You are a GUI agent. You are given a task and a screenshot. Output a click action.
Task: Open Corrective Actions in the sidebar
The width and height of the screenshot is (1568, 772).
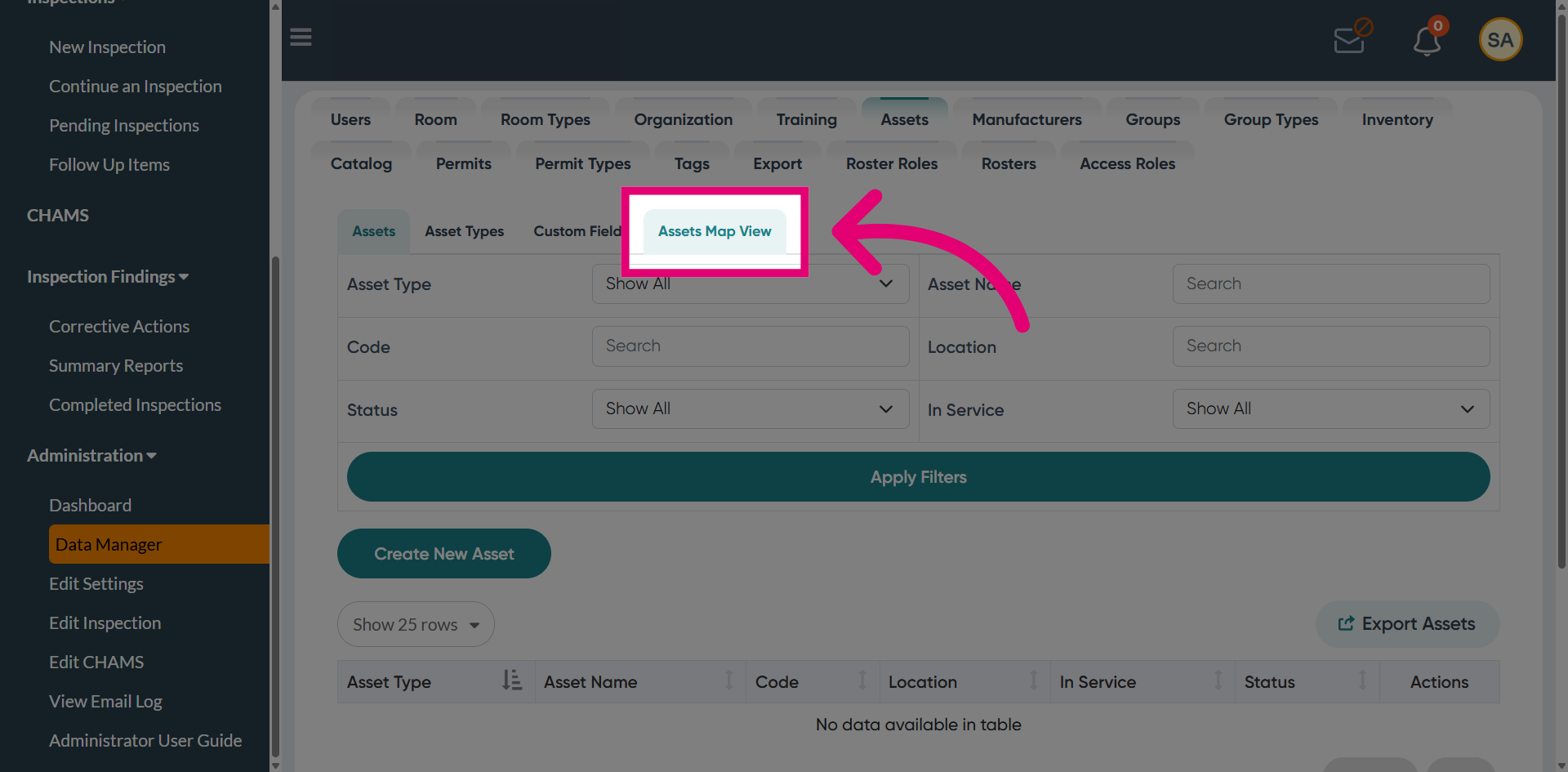point(118,327)
